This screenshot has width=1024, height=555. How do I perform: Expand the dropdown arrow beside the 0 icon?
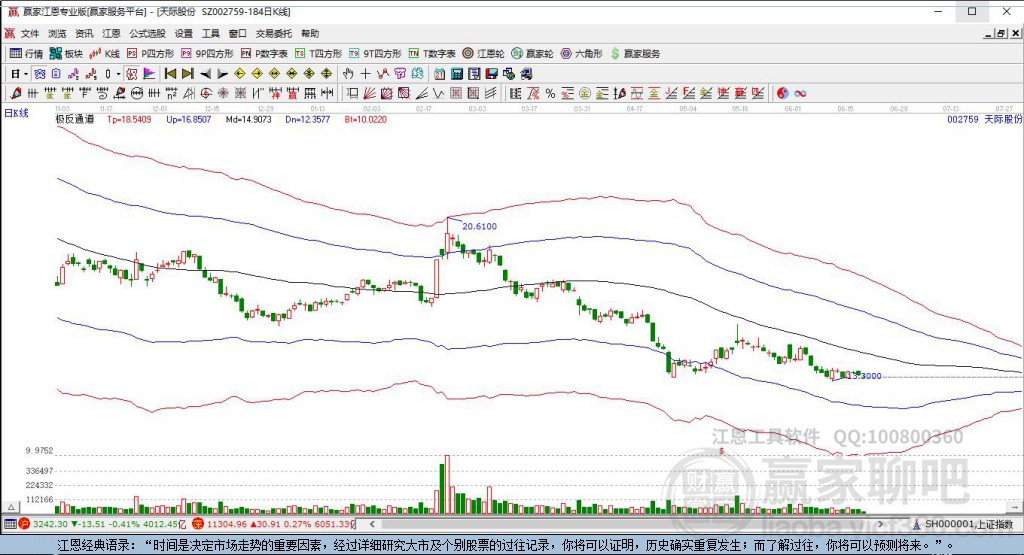click(118, 74)
